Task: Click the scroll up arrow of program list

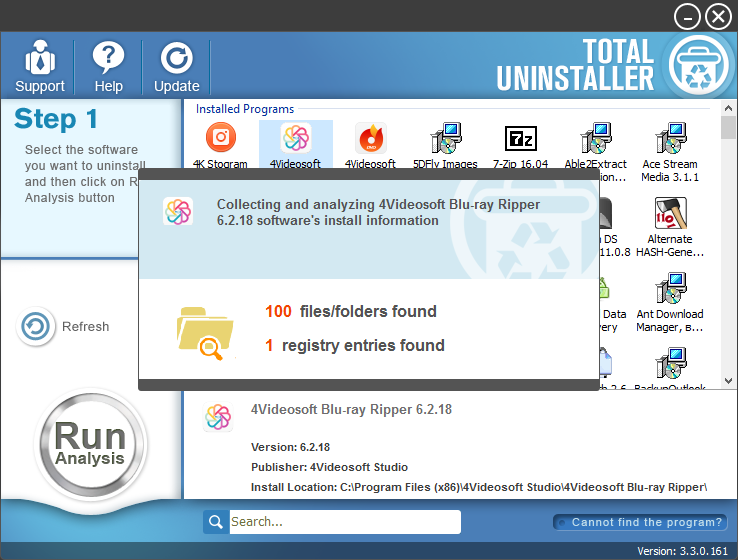Action: 728,108
